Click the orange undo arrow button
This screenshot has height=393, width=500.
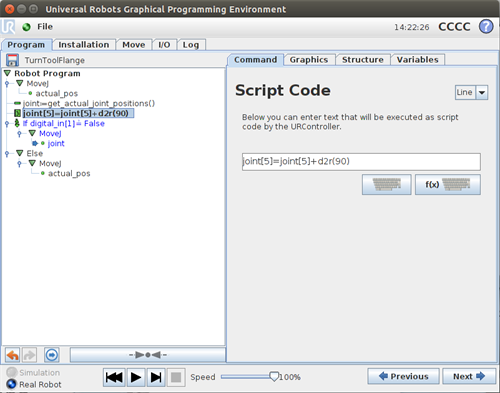point(13,355)
